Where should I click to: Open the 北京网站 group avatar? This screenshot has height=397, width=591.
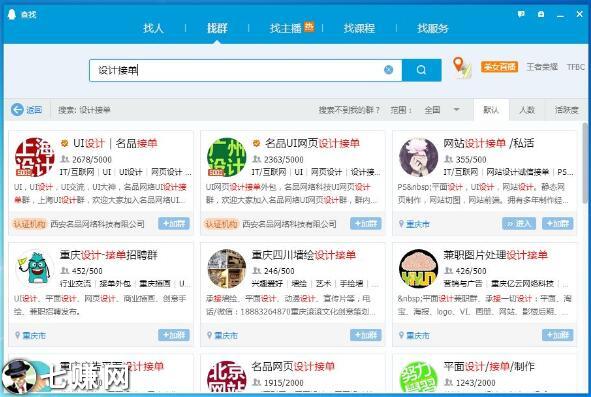click(x=227, y=376)
